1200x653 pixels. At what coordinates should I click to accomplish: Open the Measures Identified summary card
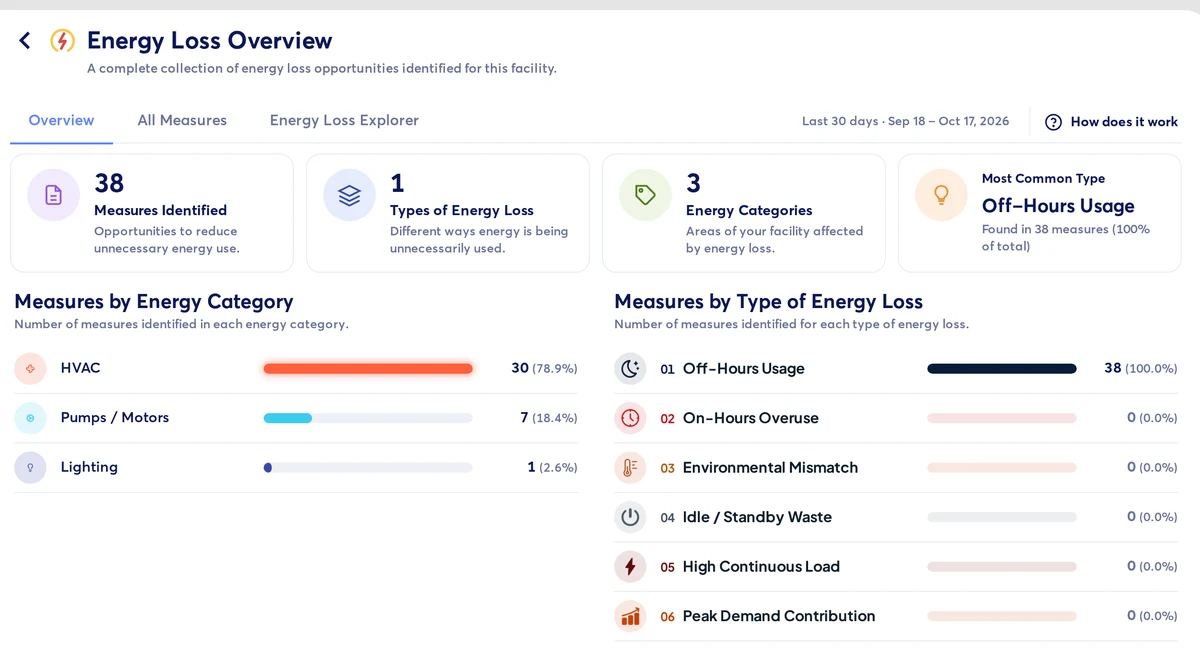152,213
